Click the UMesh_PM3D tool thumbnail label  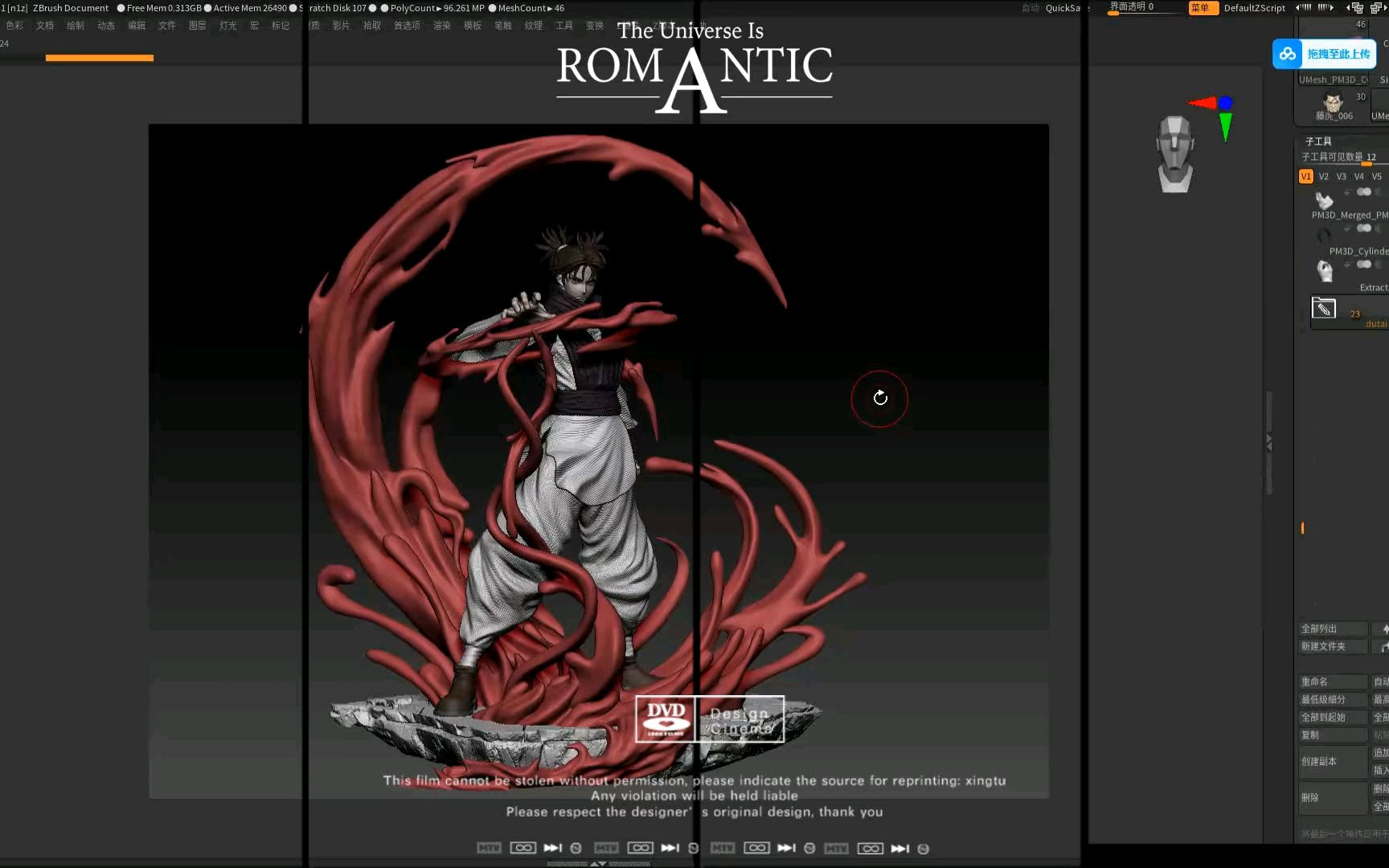[1334, 80]
